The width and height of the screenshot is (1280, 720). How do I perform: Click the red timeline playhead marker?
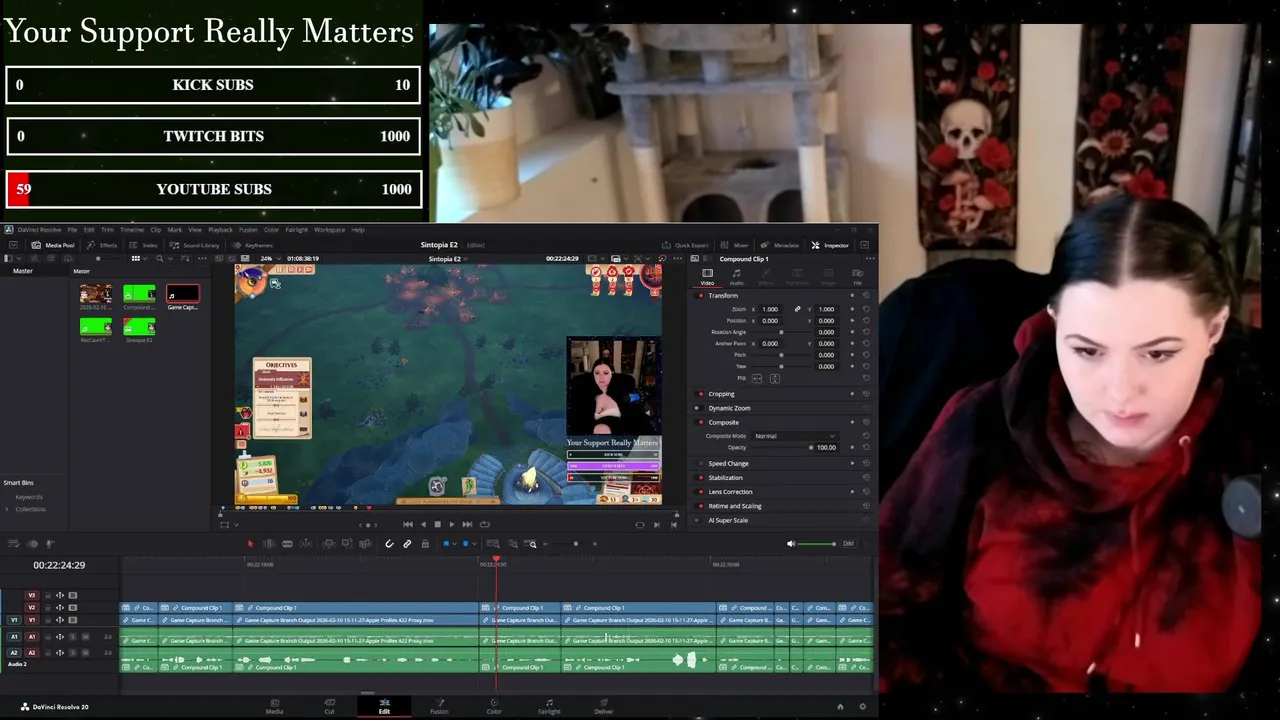pos(496,560)
